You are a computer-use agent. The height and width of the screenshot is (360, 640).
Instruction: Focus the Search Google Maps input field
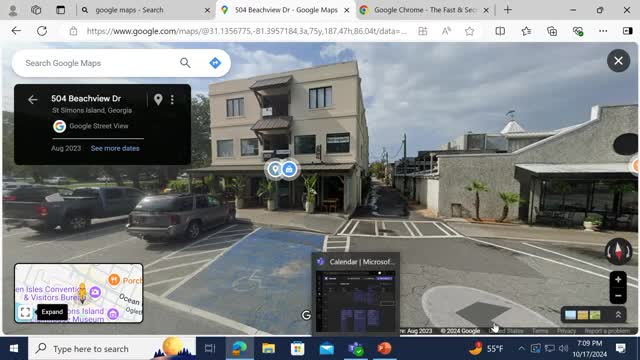tap(98, 63)
